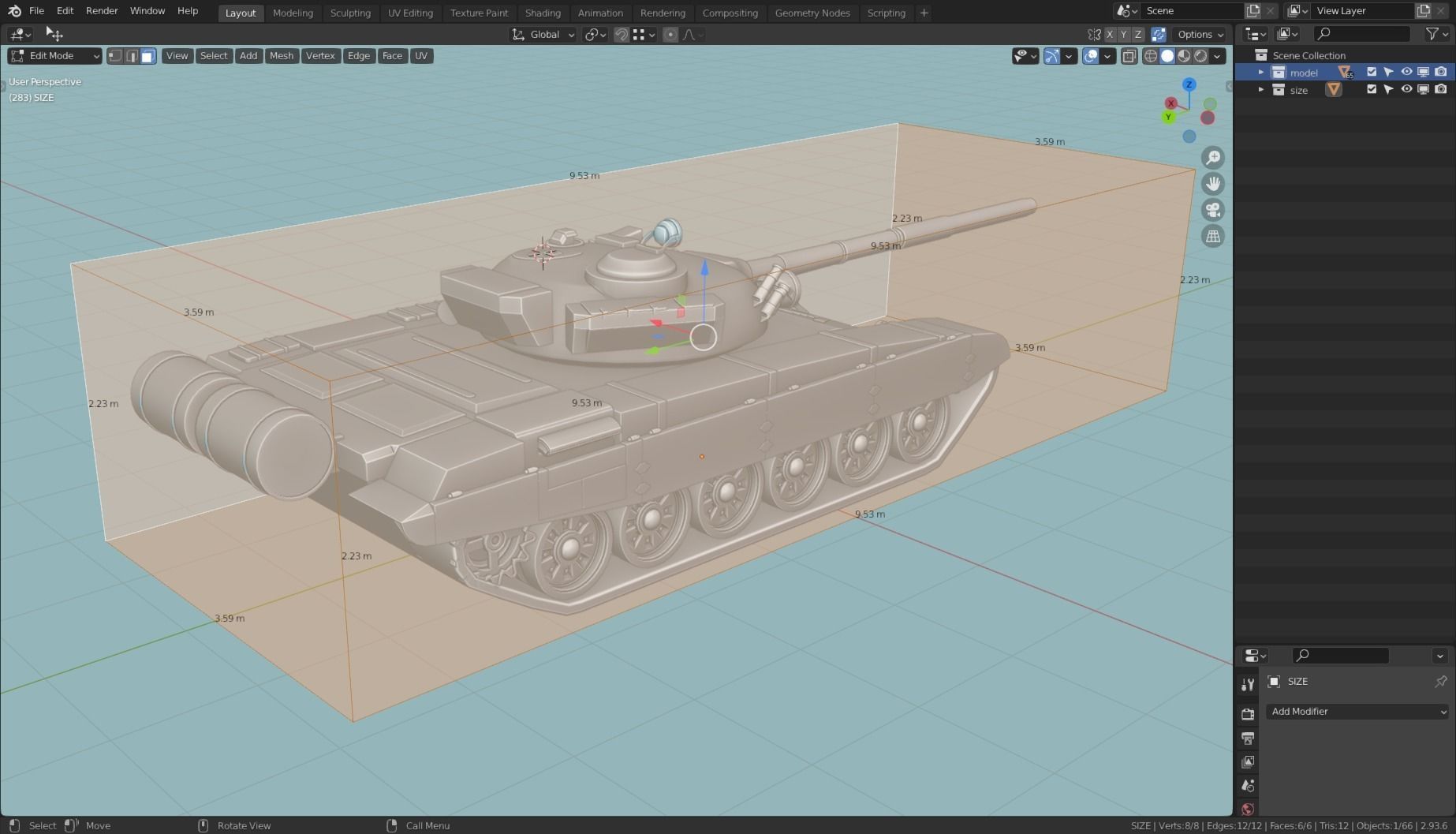
Task: Open overlays options dropdown arrow
Action: pyautogui.click(x=1107, y=56)
